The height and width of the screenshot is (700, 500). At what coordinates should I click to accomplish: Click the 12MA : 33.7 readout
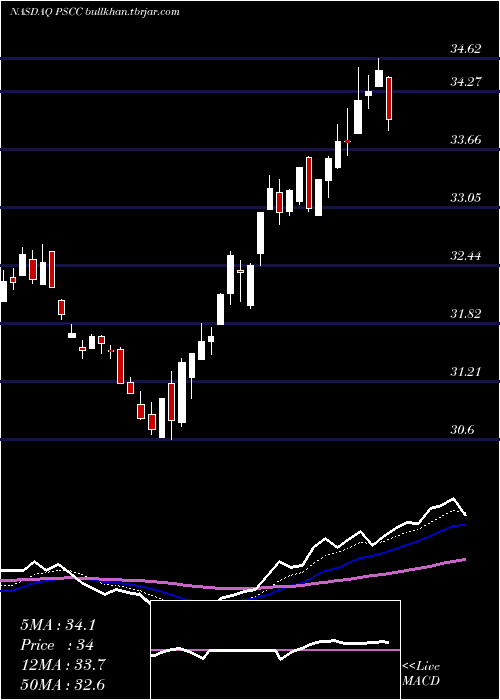63,665
